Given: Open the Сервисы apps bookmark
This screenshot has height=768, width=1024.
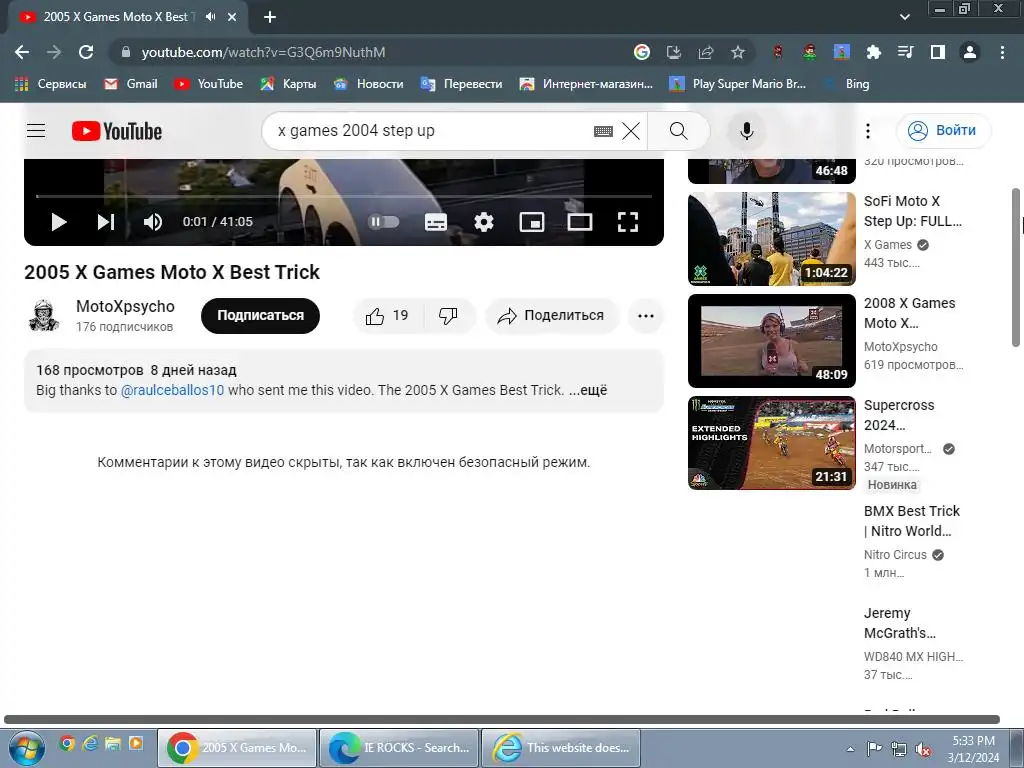Looking at the screenshot, I should 51,84.
